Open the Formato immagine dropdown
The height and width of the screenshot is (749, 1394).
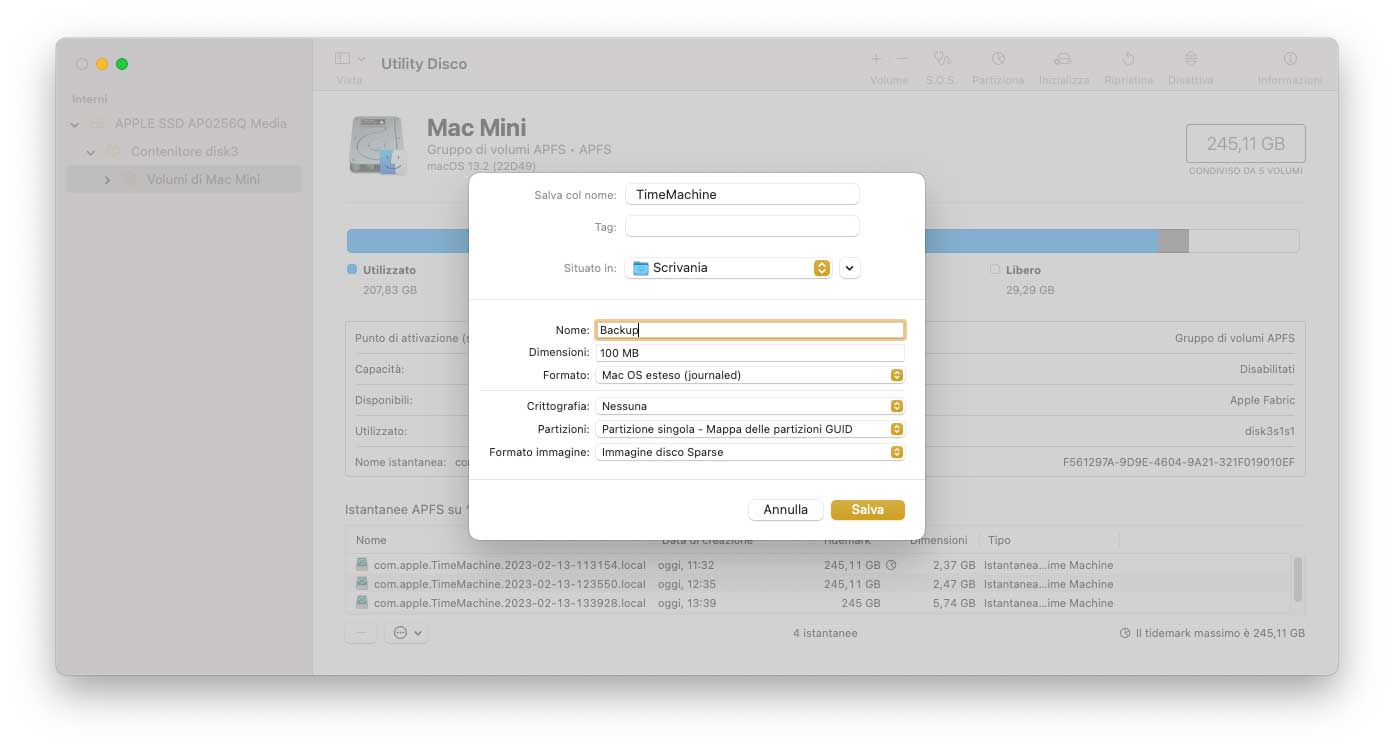[x=750, y=452]
